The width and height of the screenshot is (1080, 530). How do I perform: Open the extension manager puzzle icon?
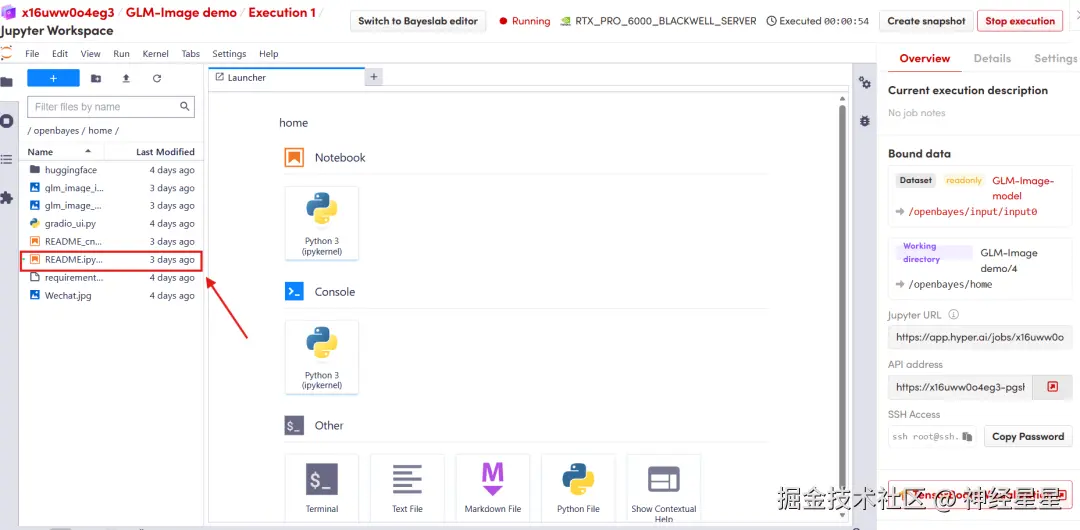coord(6,198)
